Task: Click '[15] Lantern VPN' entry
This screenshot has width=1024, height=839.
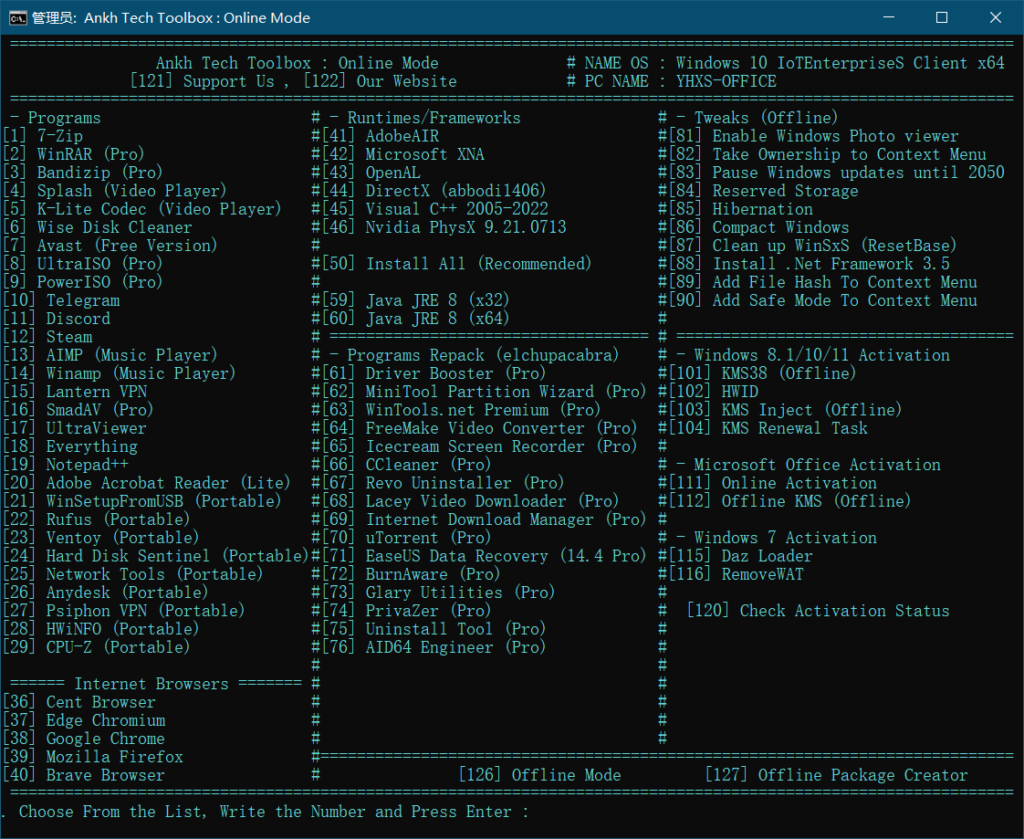Action: click(75, 392)
